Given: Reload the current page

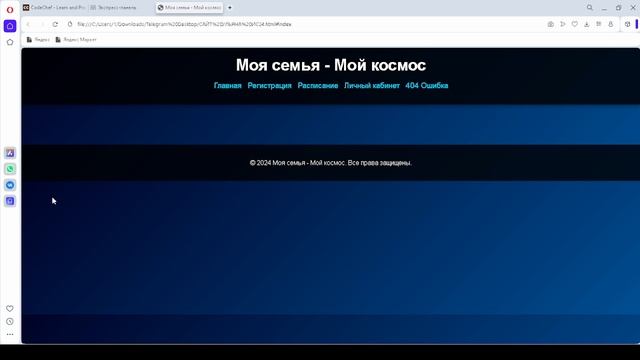Looking at the screenshot, I should pyautogui.click(x=55, y=24).
